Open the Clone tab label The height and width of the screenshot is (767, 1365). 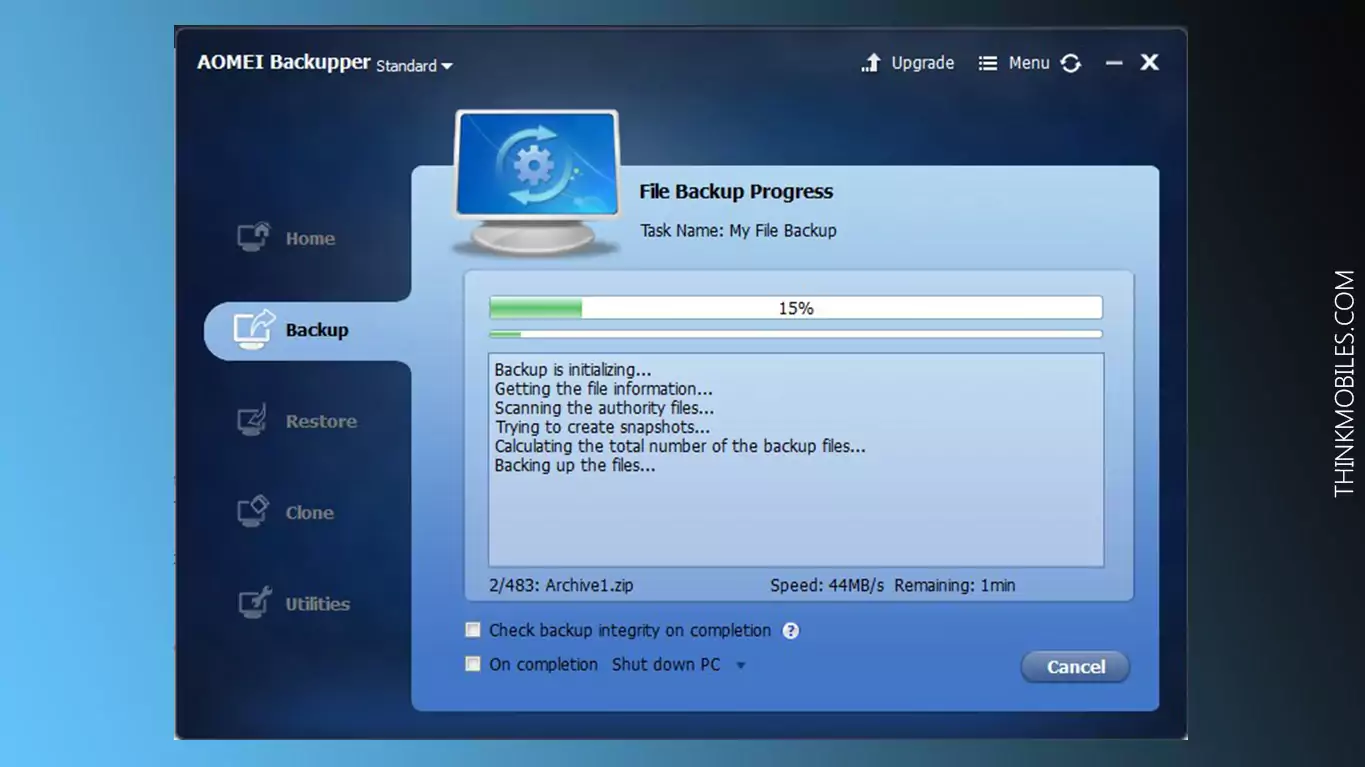click(310, 513)
